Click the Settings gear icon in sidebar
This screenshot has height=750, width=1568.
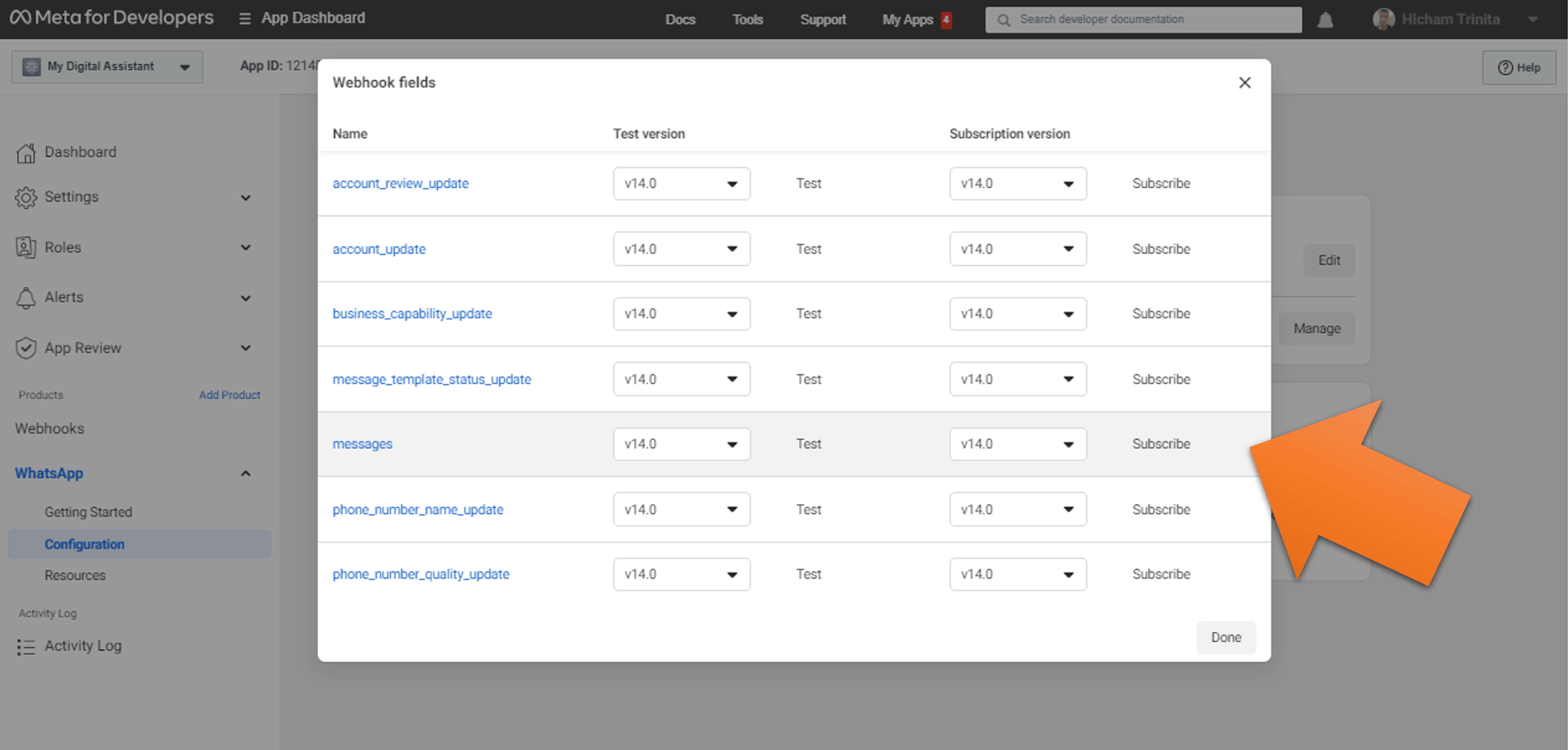[26, 198]
